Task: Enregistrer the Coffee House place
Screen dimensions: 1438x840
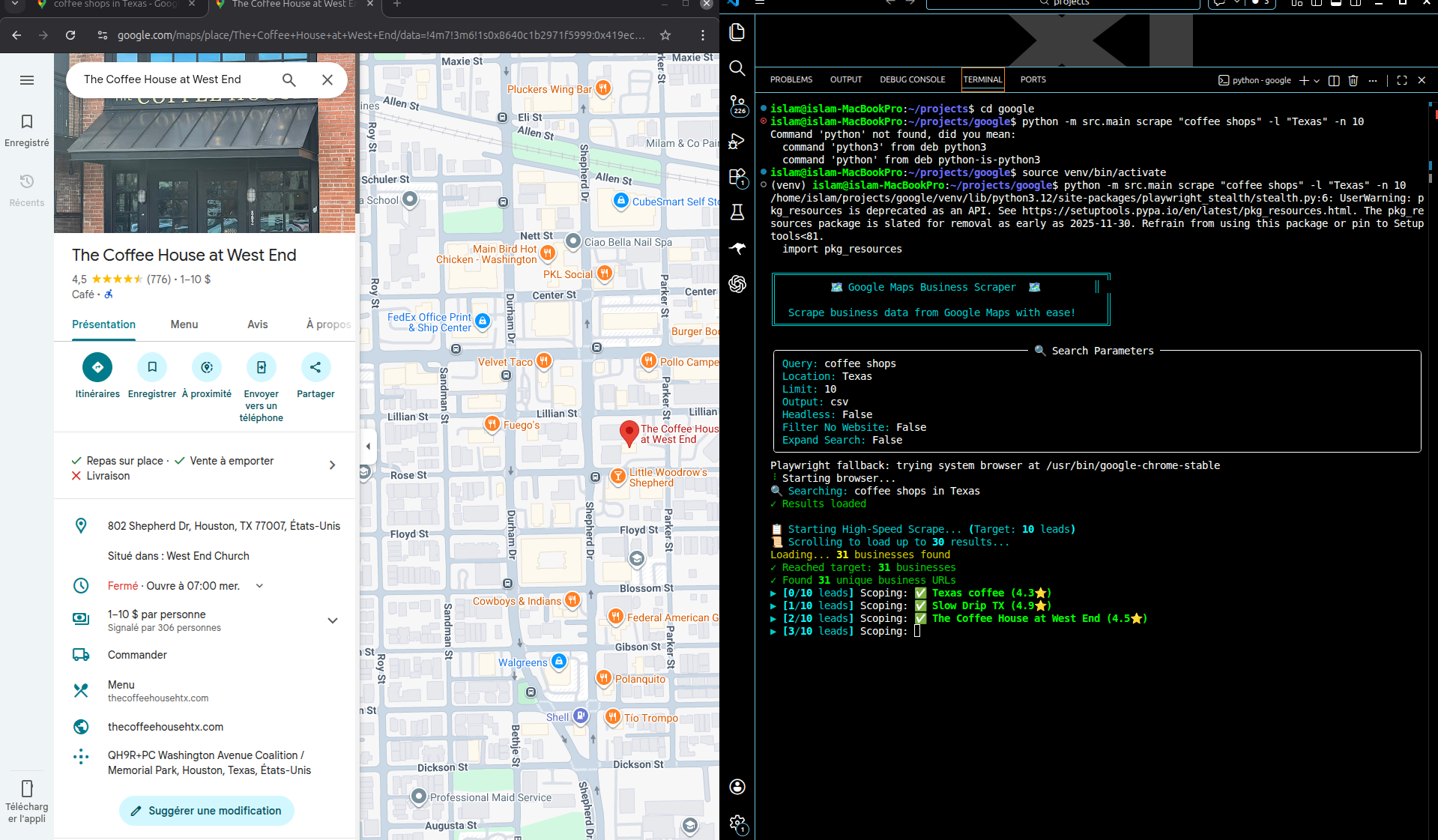Action: [151, 367]
